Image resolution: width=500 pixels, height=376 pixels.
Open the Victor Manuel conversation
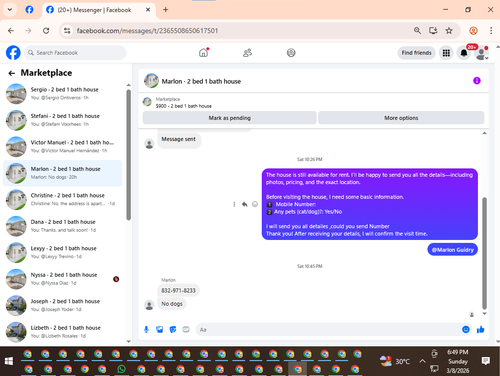click(x=63, y=147)
